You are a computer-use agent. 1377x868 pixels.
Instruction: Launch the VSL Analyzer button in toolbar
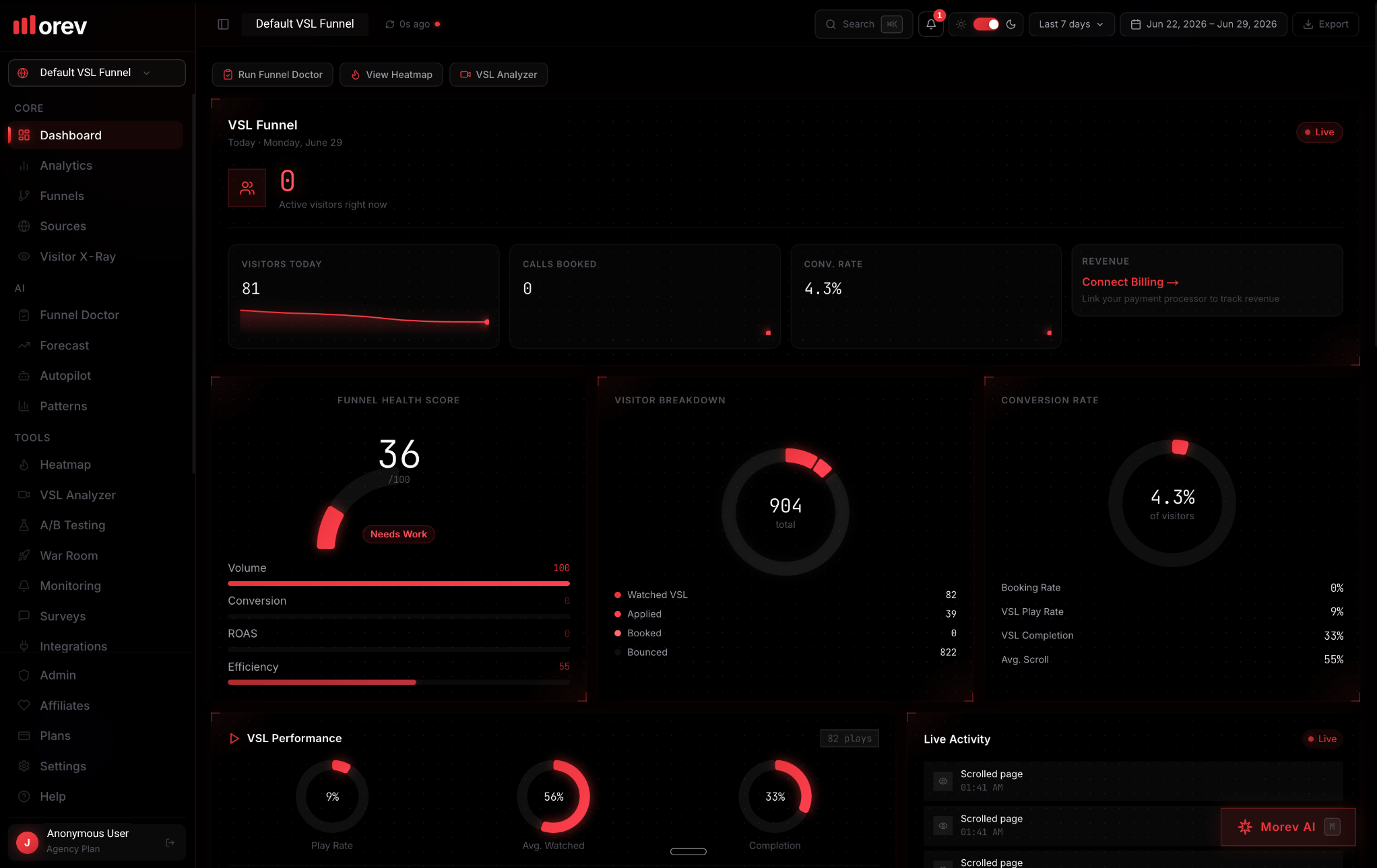point(499,75)
